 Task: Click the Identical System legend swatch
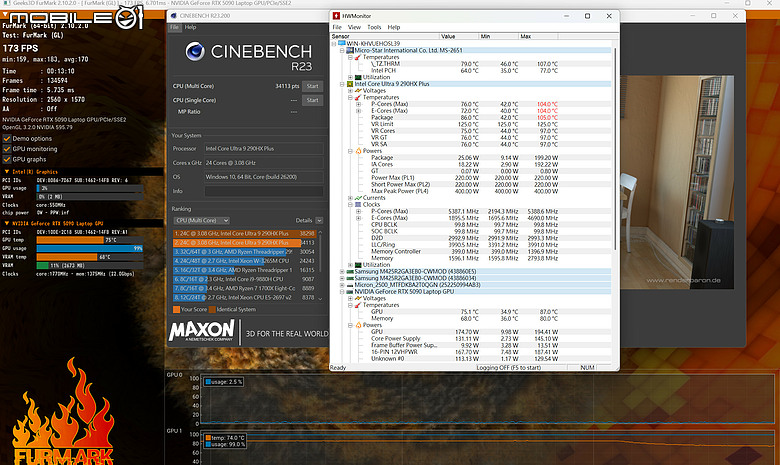tap(212, 309)
